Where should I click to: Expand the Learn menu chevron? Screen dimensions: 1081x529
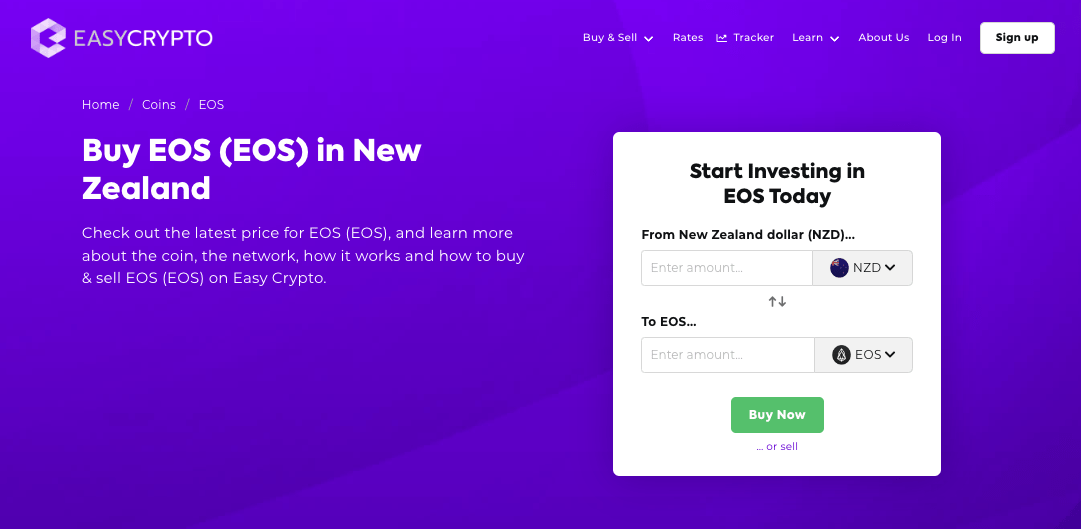[x=835, y=39]
